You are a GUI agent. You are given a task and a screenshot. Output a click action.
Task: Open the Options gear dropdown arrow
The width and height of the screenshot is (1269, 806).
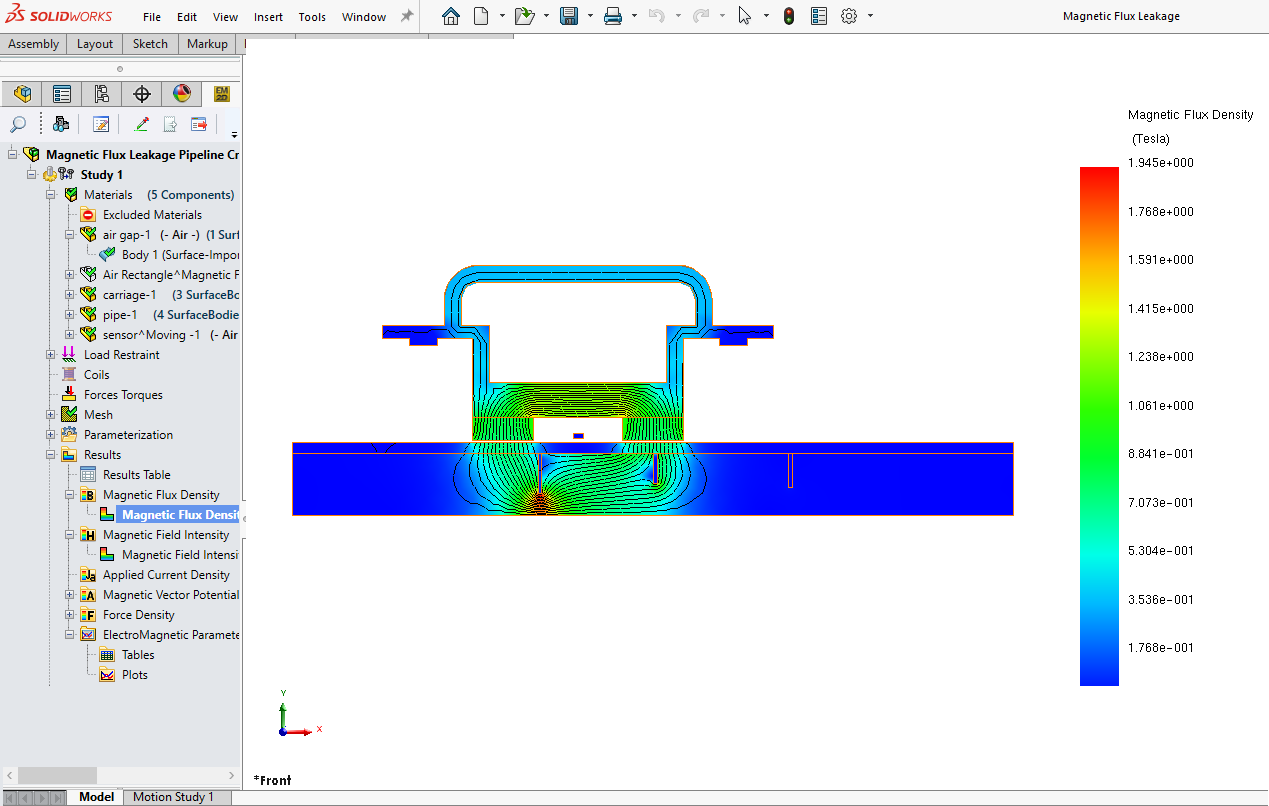[868, 16]
